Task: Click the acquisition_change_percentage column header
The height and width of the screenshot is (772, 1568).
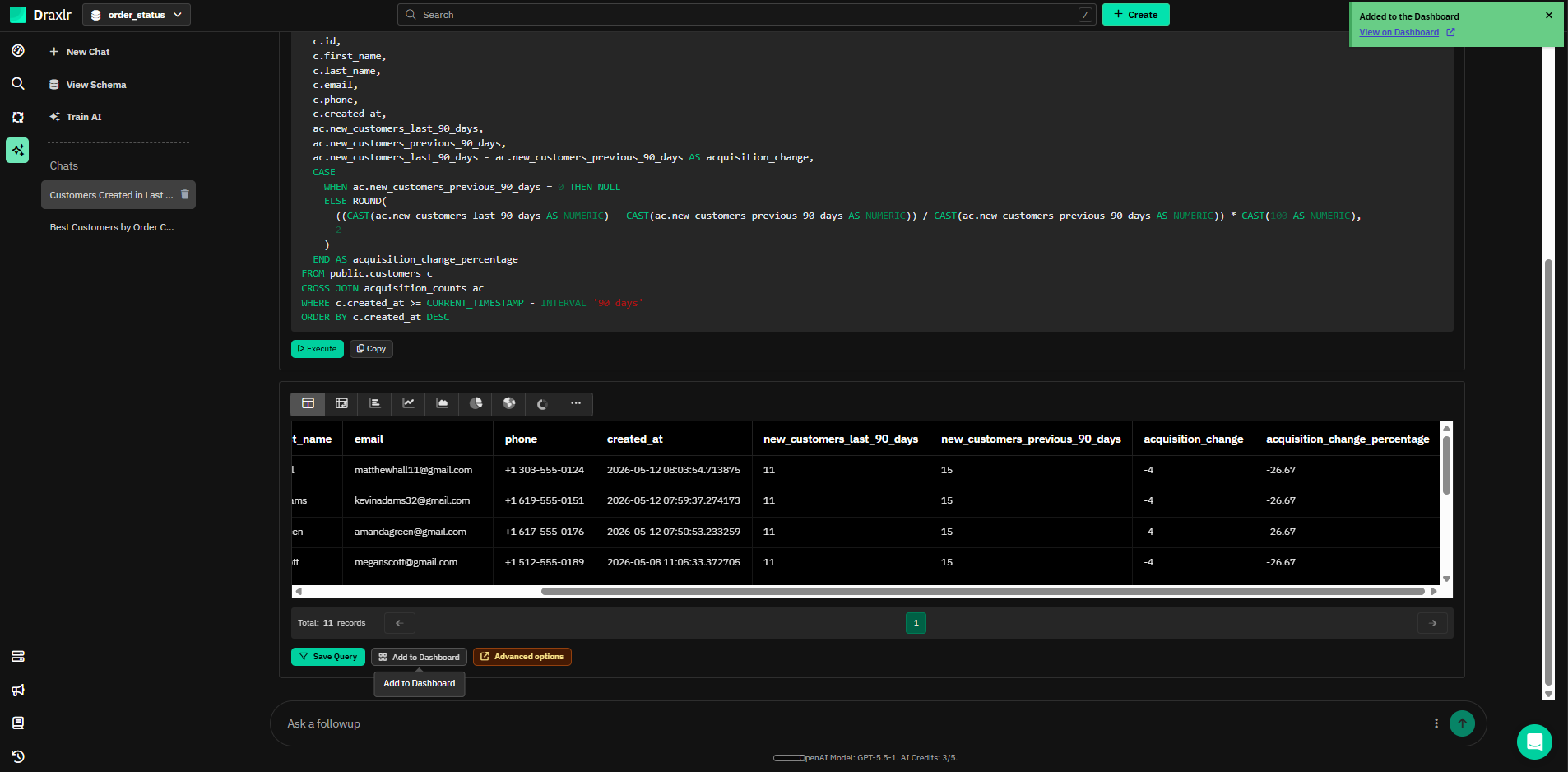Action: pyautogui.click(x=1348, y=439)
